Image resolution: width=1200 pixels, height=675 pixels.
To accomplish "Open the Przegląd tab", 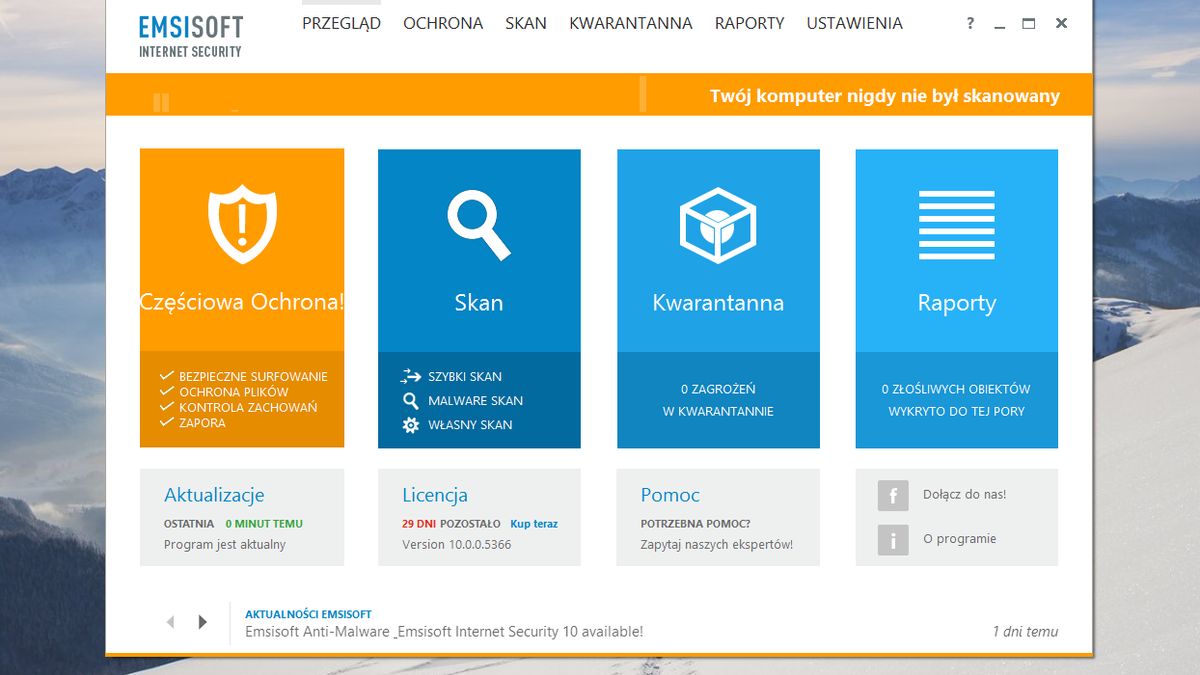I will click(x=341, y=23).
